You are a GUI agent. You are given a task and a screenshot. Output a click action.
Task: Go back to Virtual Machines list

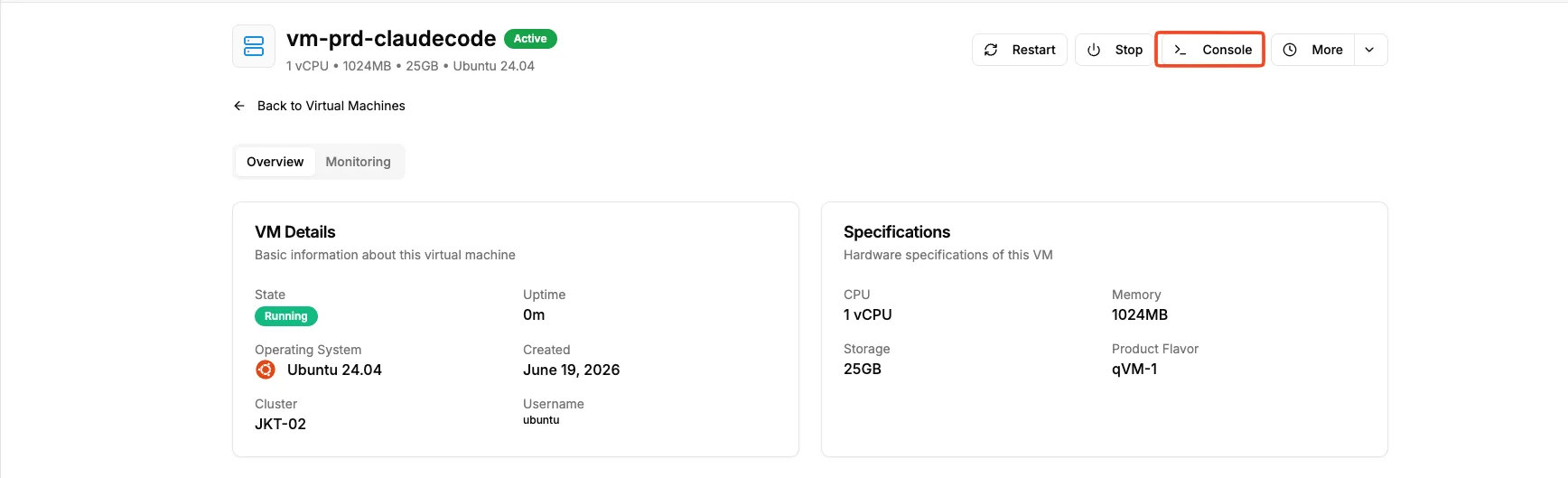pyautogui.click(x=319, y=106)
